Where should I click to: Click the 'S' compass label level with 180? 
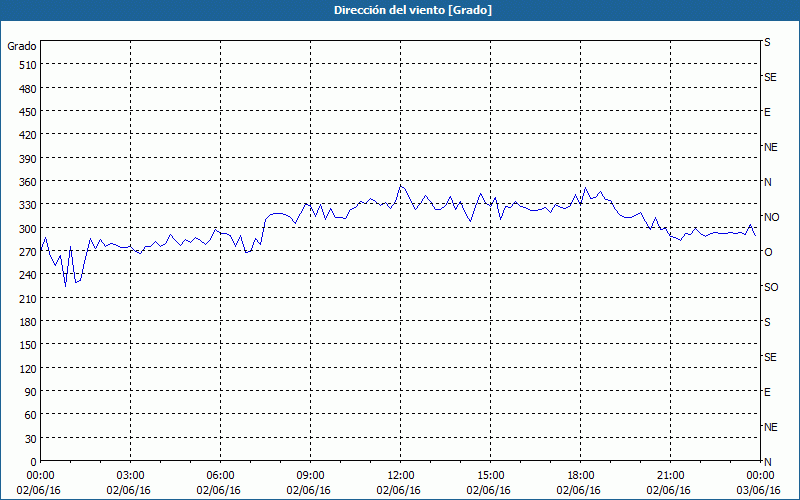point(767,322)
